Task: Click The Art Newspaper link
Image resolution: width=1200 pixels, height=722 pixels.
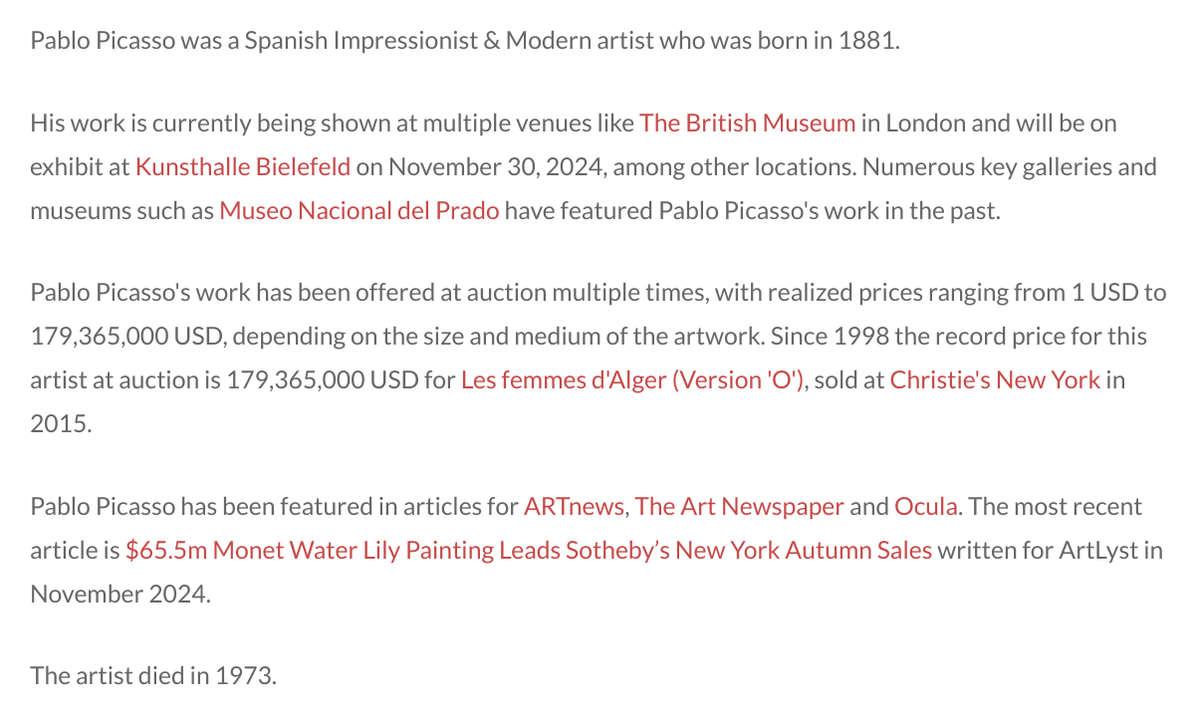Action: pyautogui.click(x=739, y=506)
